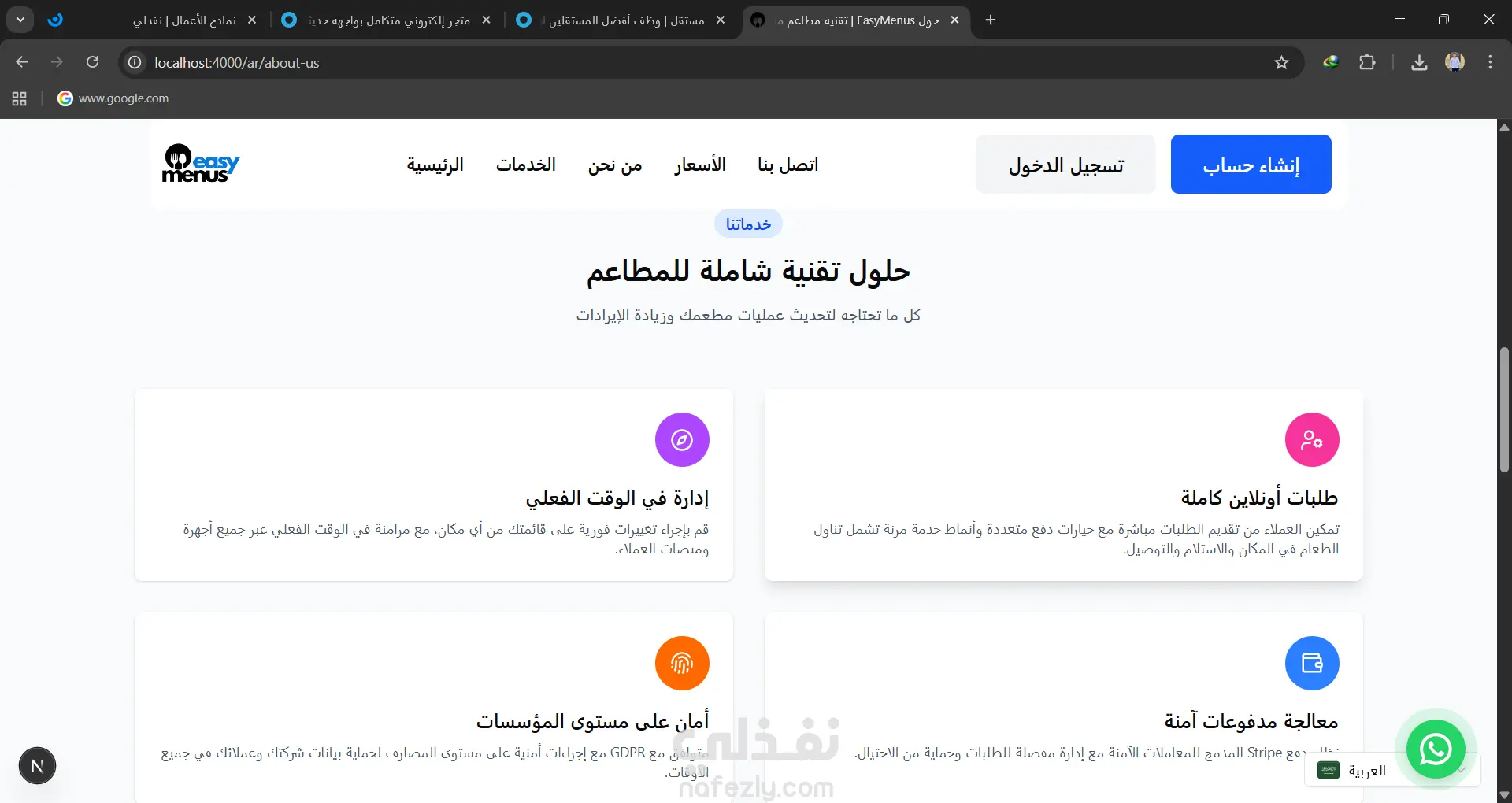Click the colorful extension icon beside the star
This screenshot has height=803, width=1512.
(x=1331, y=62)
